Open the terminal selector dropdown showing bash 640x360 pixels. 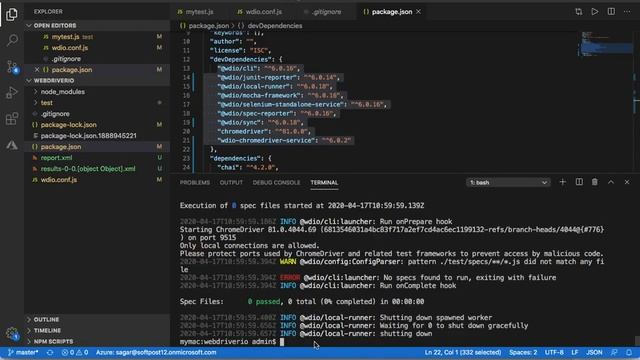point(508,182)
